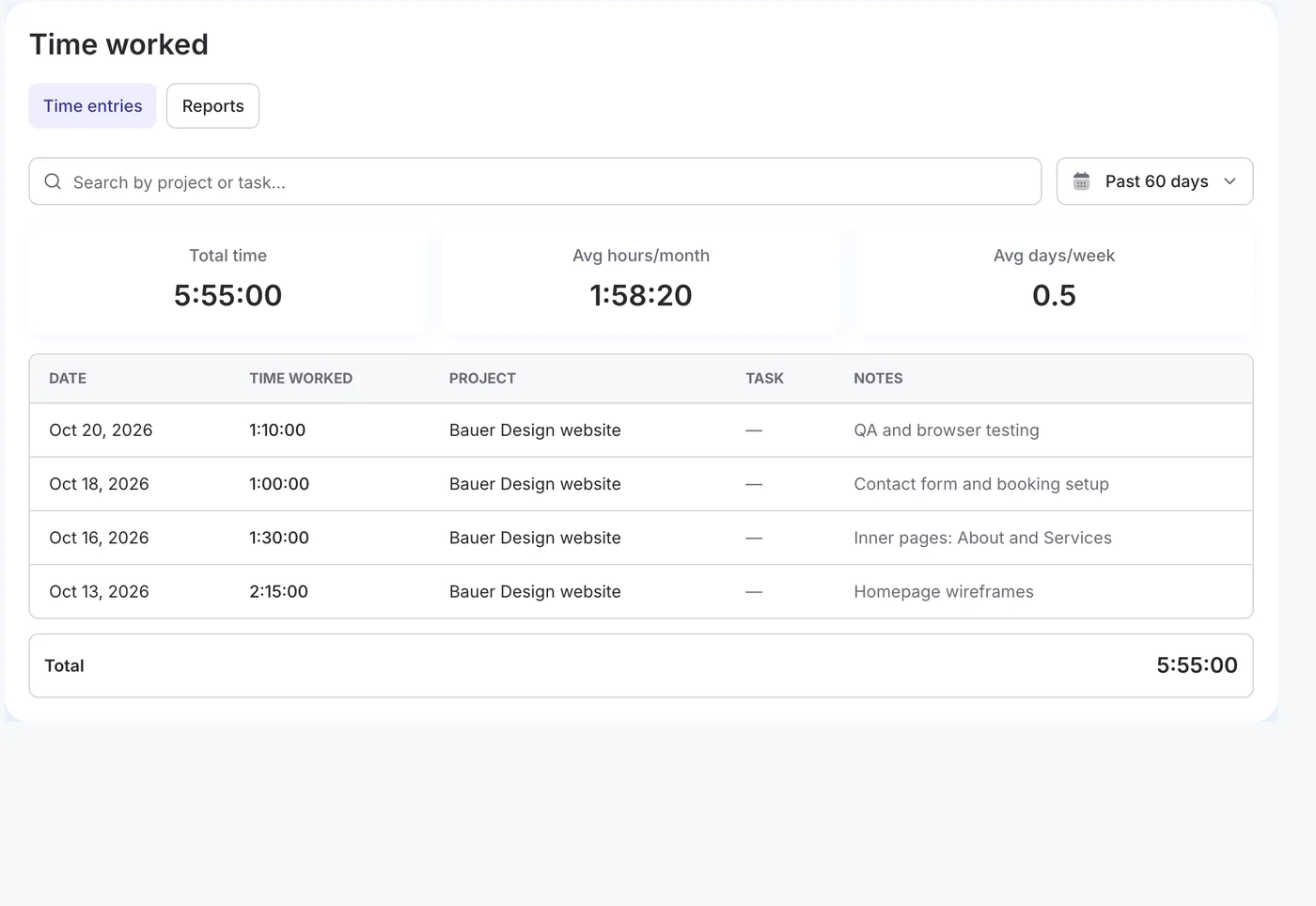Click the 1:10:00 time worked value

click(277, 430)
